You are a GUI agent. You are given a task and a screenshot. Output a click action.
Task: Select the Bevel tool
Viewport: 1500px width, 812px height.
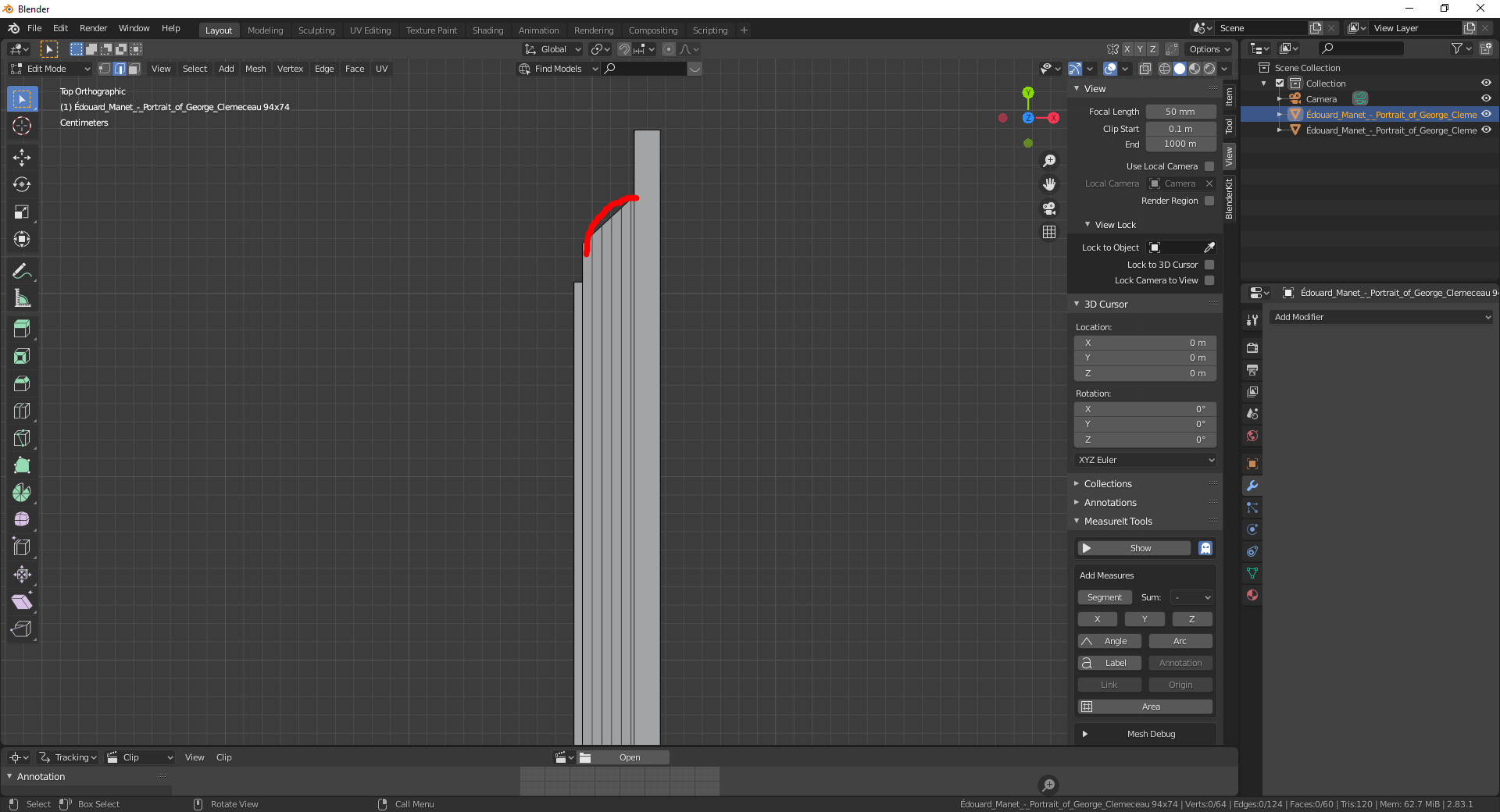pos(22,384)
